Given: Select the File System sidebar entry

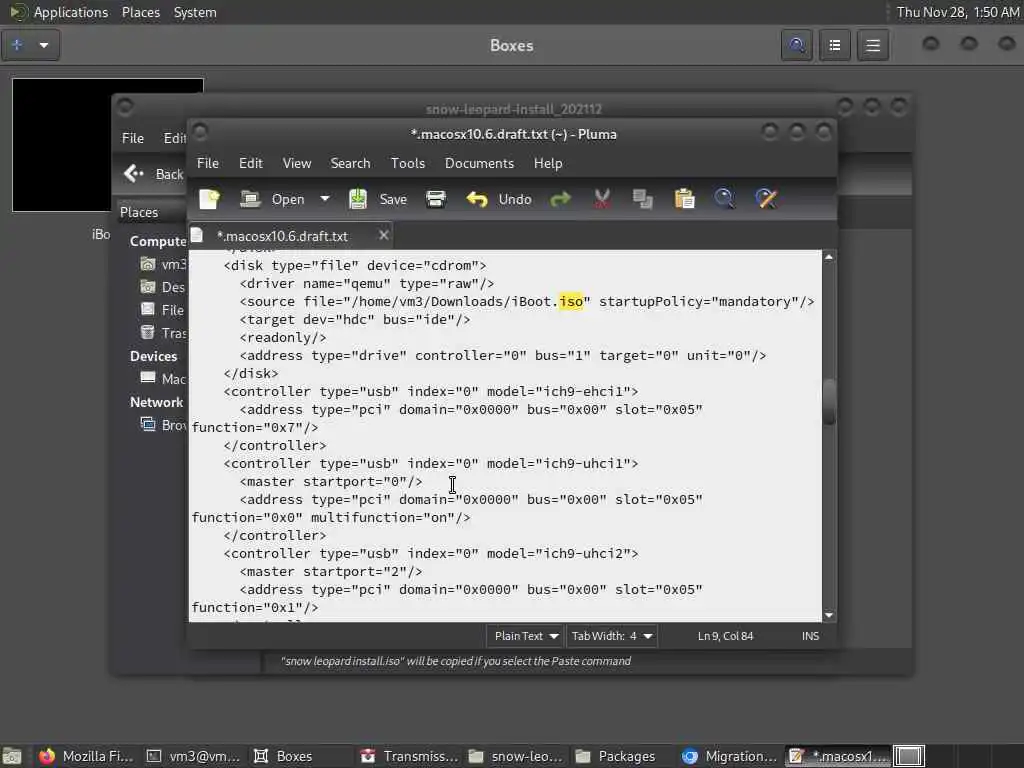Looking at the screenshot, I should [163, 310].
